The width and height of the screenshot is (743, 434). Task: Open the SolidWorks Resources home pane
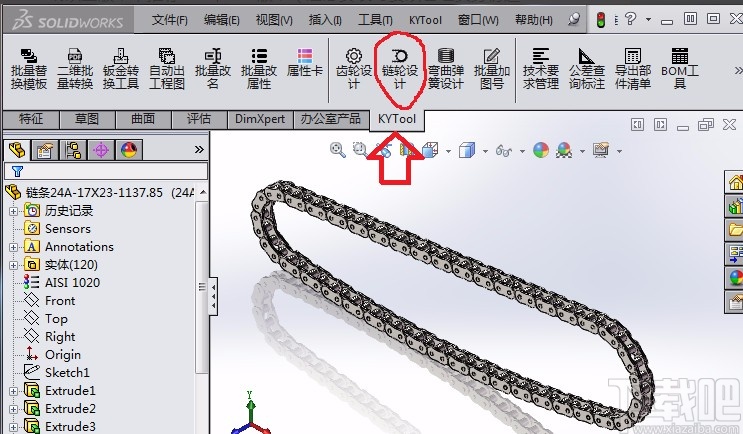[x=734, y=182]
